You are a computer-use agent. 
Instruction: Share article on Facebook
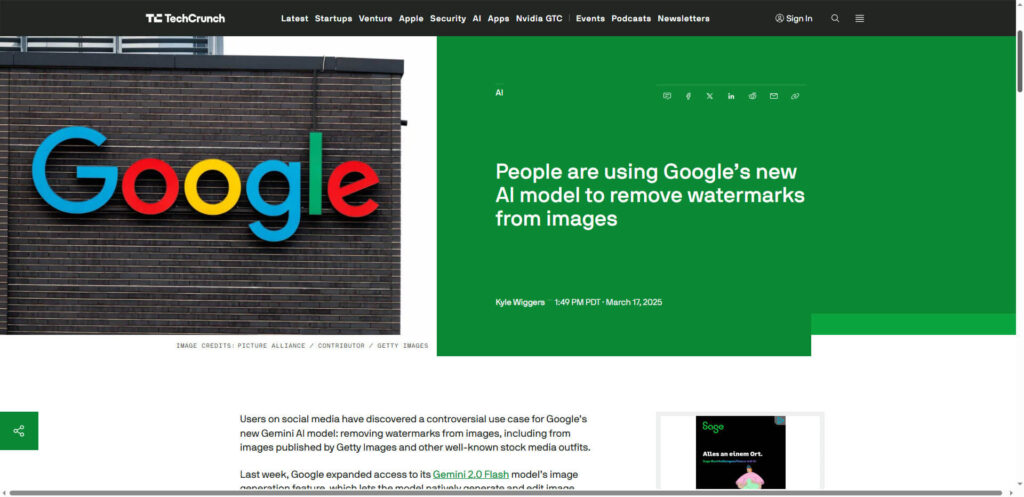[x=688, y=96]
